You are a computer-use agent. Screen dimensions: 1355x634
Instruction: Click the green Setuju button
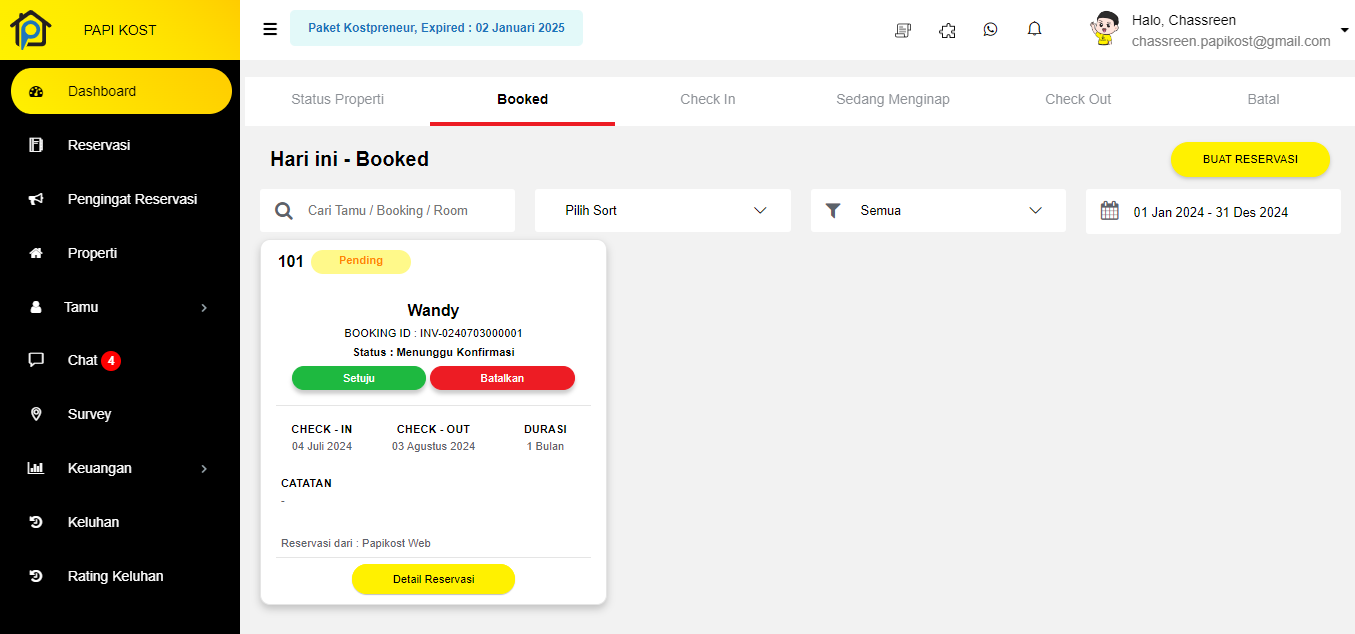[x=358, y=378]
